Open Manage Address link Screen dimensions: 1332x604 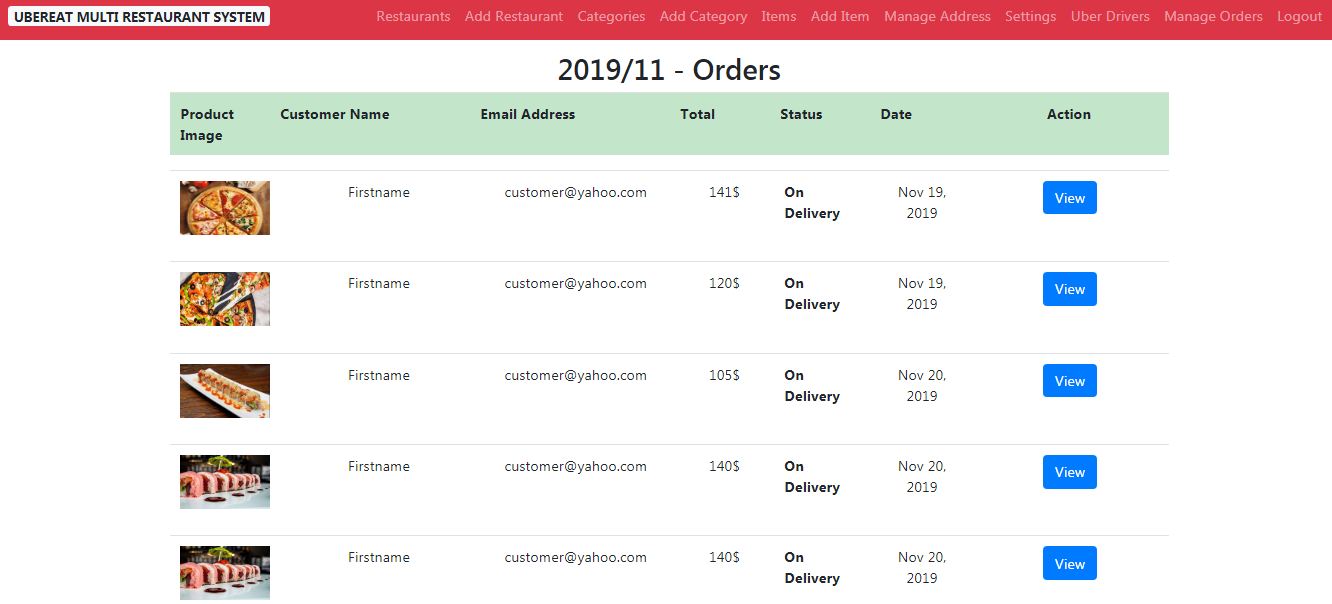pos(937,16)
